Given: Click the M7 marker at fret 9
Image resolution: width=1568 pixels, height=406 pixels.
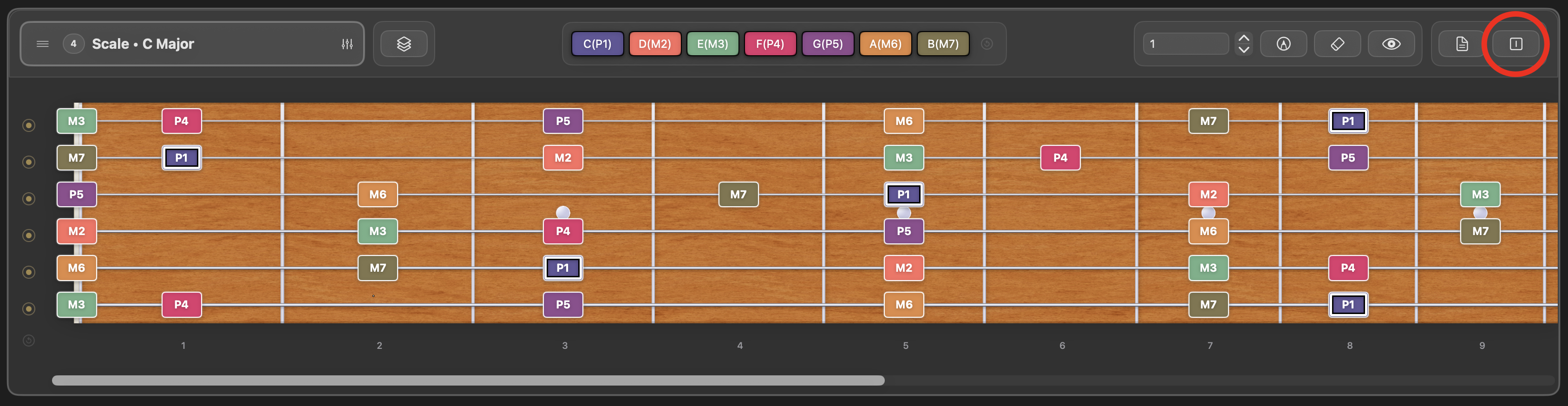Looking at the screenshot, I should point(1480,231).
